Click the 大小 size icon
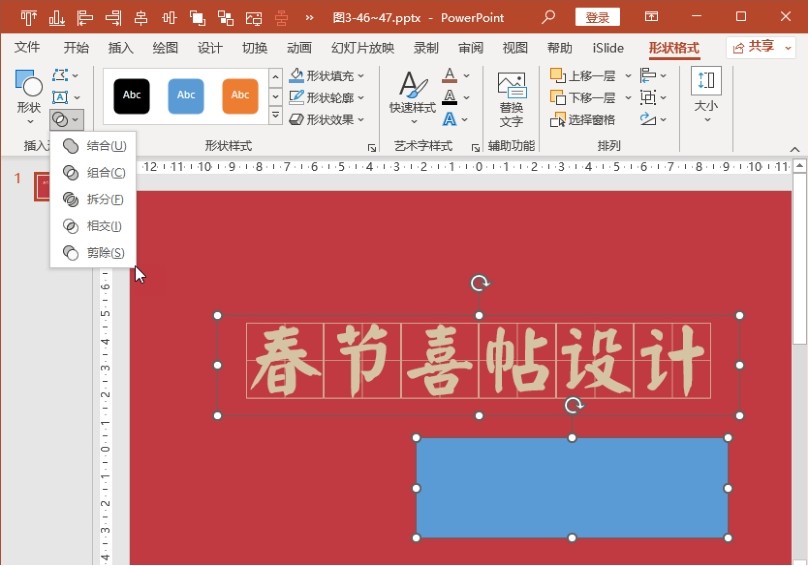Image resolution: width=808 pixels, height=566 pixels. tap(706, 83)
